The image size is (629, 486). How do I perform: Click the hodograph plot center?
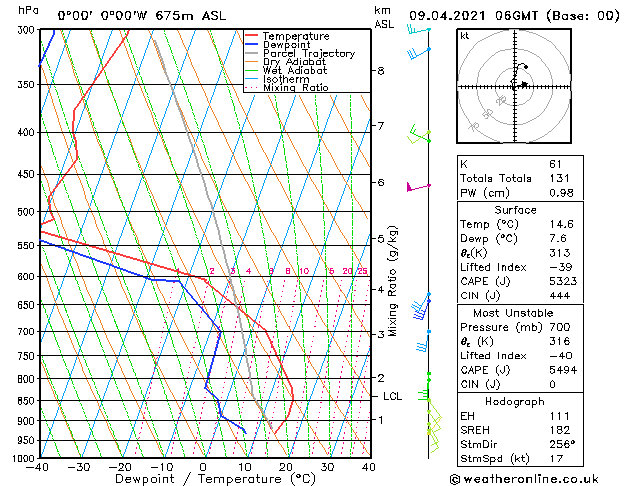tap(515, 87)
